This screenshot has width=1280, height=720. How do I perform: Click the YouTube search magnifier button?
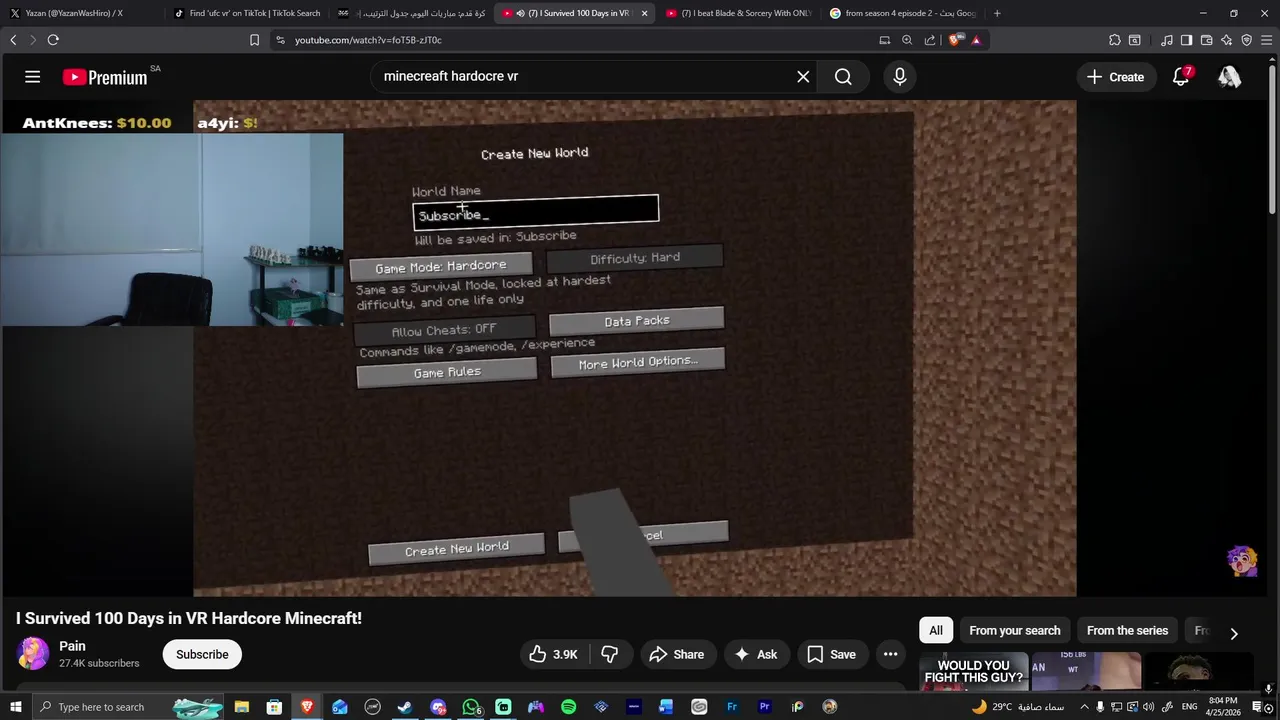tap(843, 77)
